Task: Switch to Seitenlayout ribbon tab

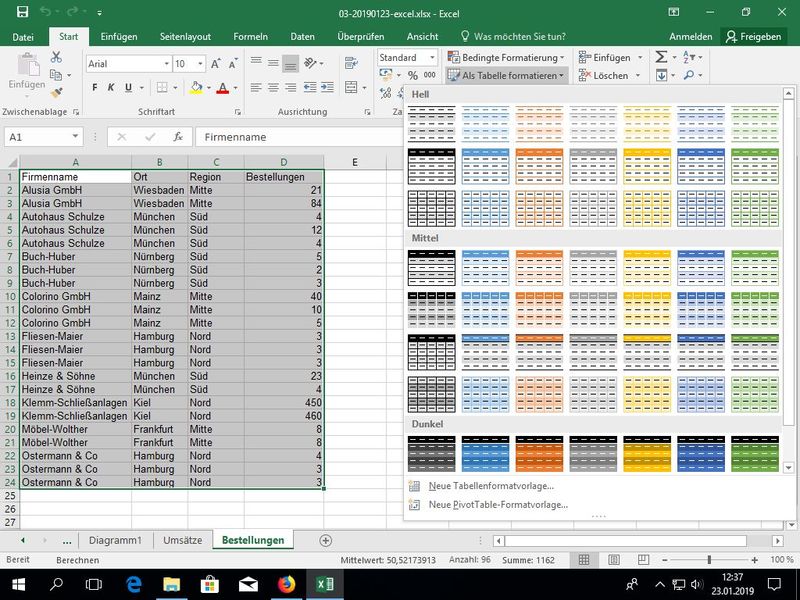Action: pos(185,37)
